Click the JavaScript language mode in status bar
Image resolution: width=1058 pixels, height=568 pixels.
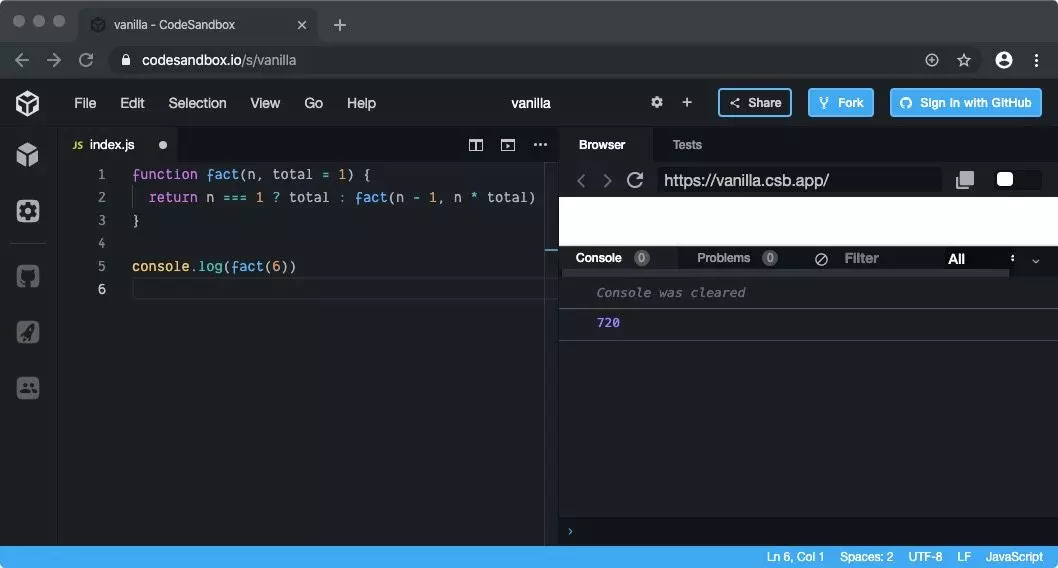coord(1014,557)
